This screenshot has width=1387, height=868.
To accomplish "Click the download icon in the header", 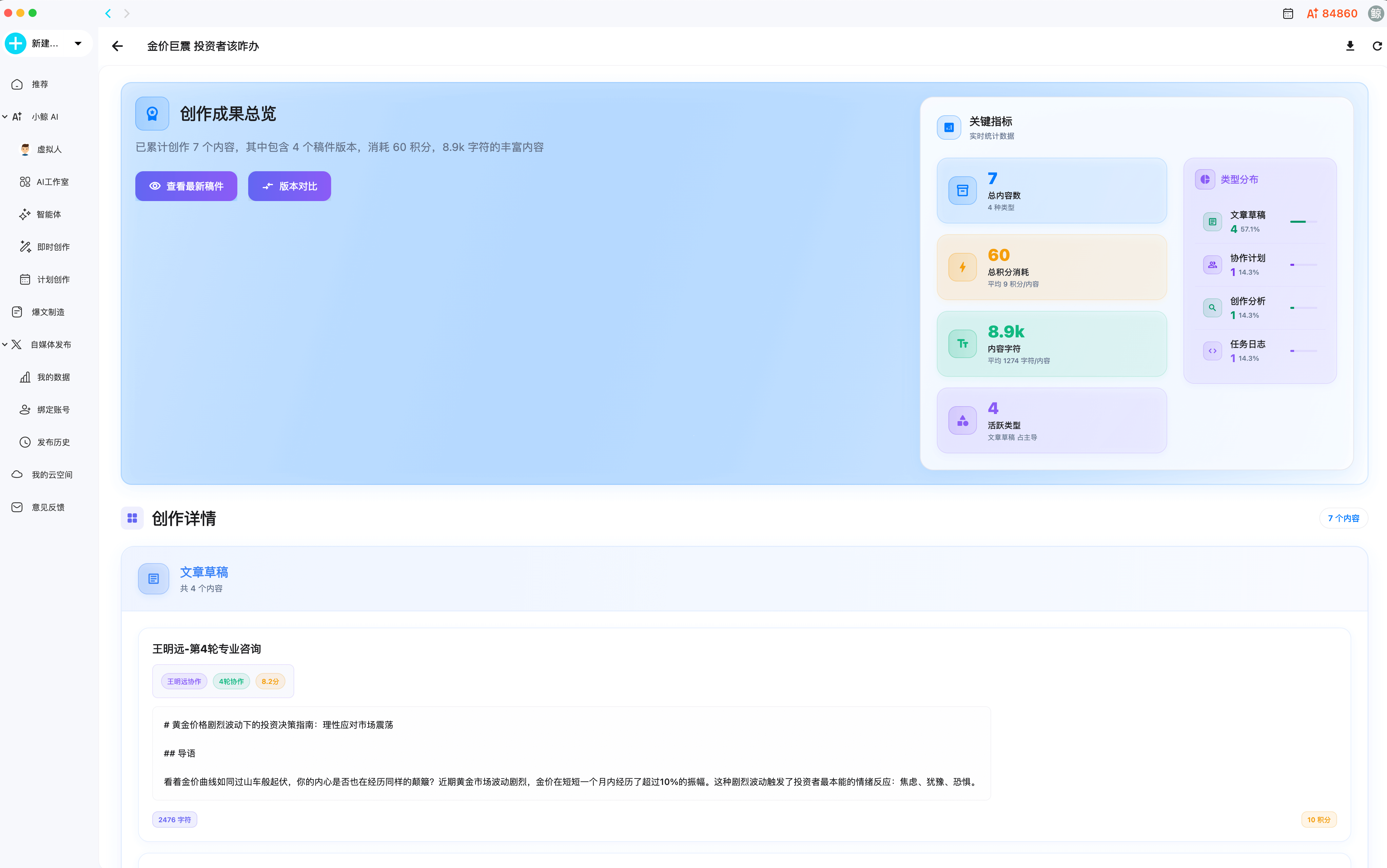I will [1350, 46].
